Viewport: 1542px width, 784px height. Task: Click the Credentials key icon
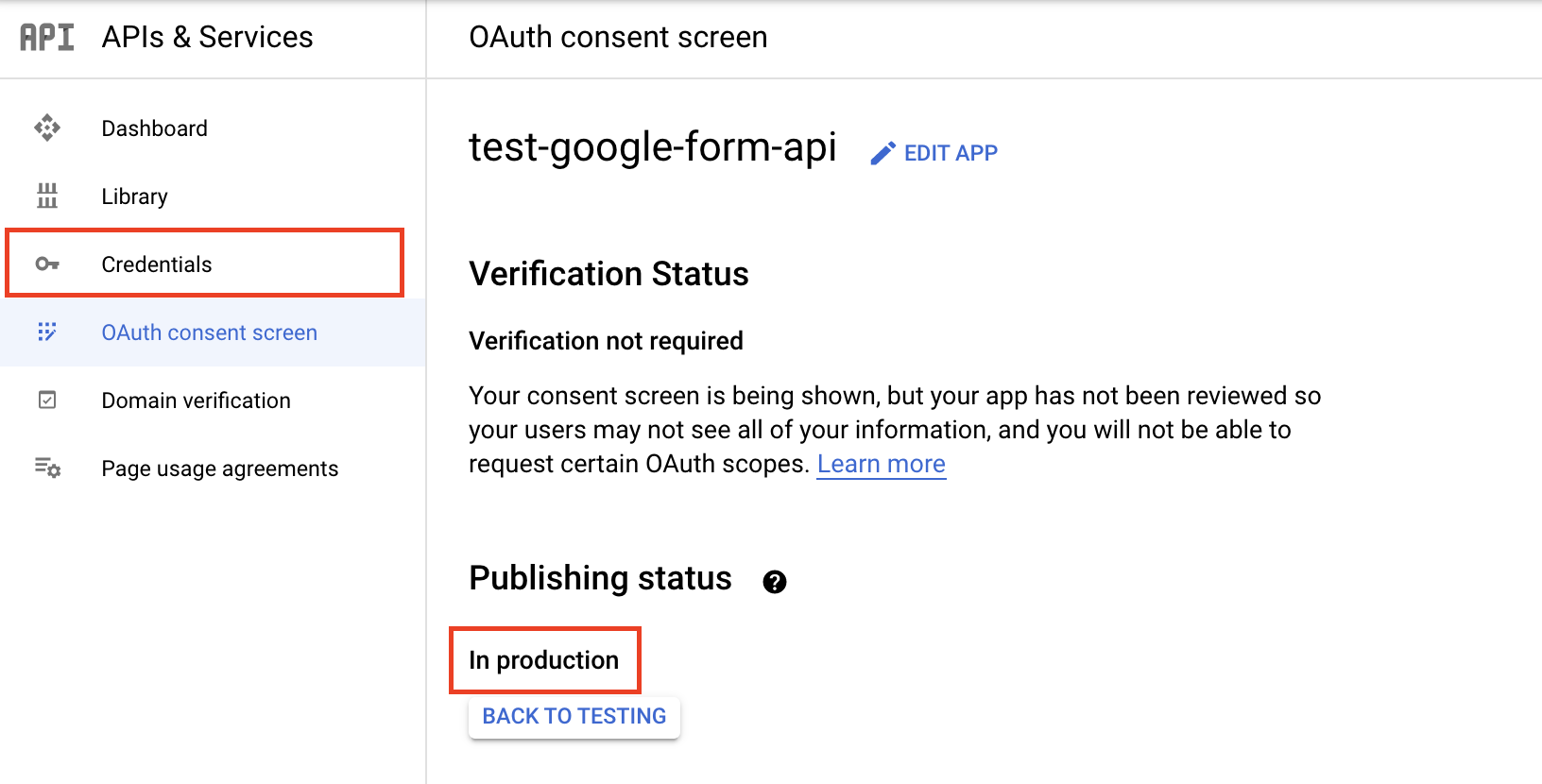[x=47, y=264]
